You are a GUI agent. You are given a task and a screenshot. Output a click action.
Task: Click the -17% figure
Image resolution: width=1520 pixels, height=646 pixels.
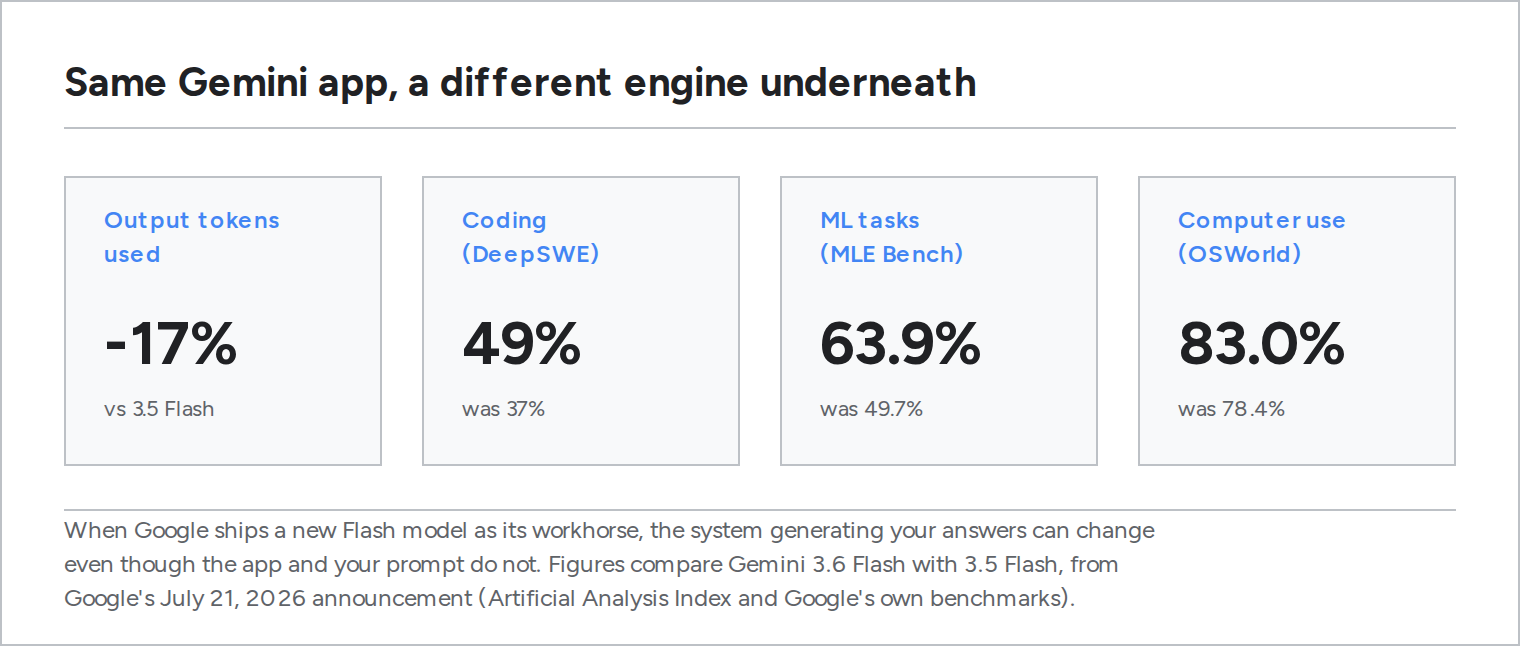point(171,343)
